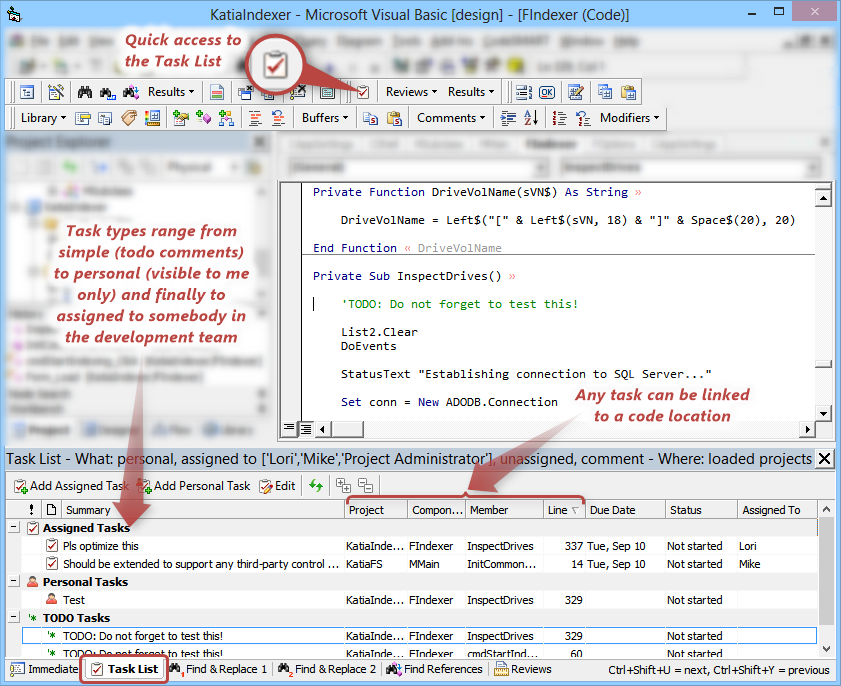Click the paste clipboard icon on top toolbar
The height and width of the screenshot is (686, 841).
point(628,92)
